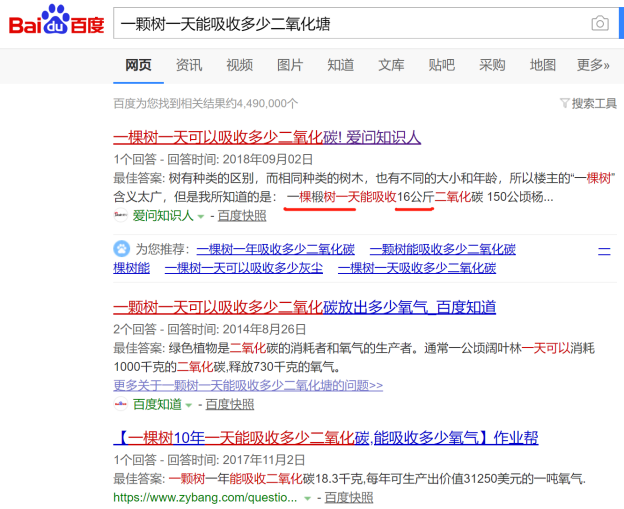Open suggestion 一棵树一天可以吸收多少灰尘
The height and width of the screenshot is (509, 624).
click(x=244, y=268)
